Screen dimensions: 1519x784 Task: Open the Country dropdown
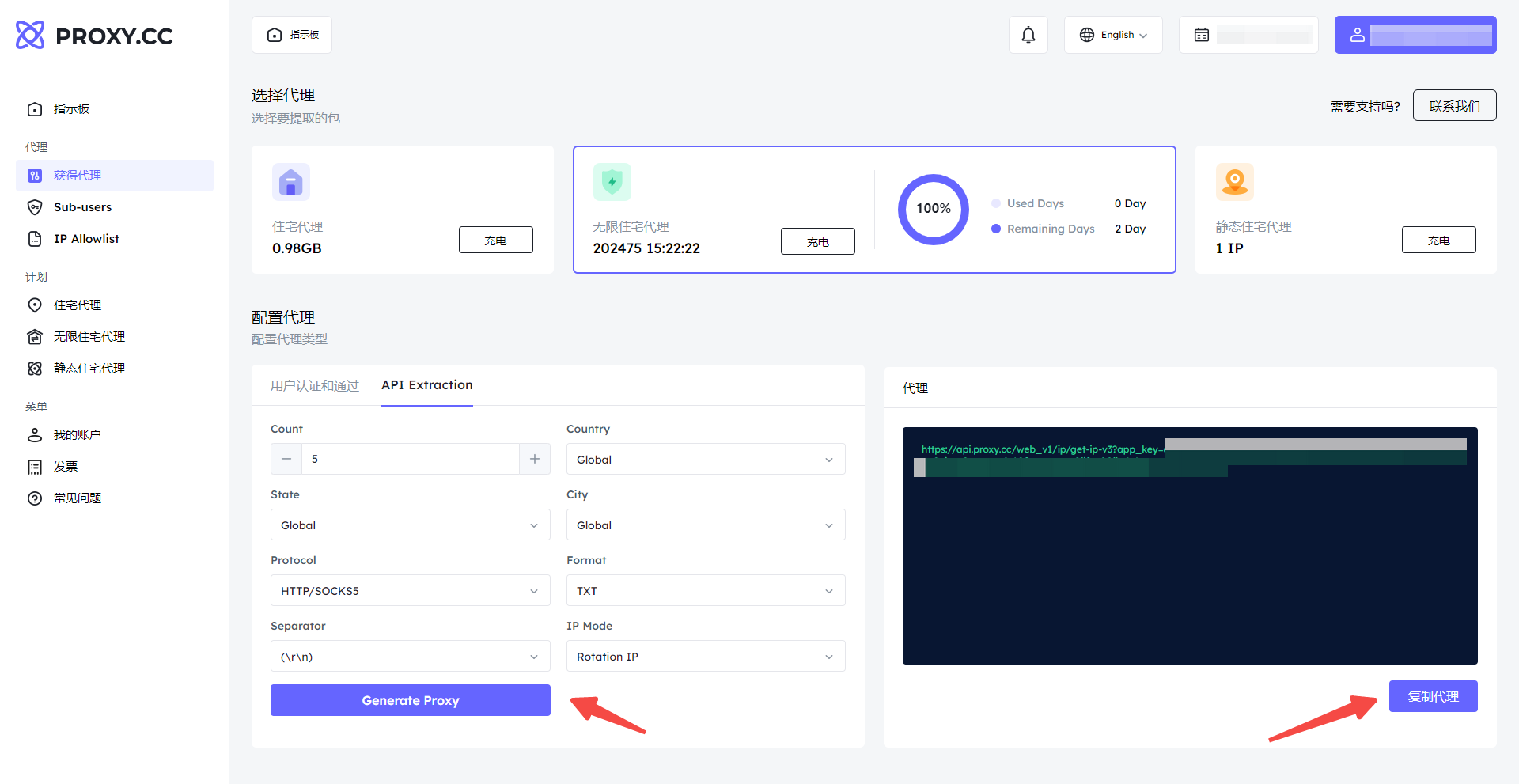706,459
